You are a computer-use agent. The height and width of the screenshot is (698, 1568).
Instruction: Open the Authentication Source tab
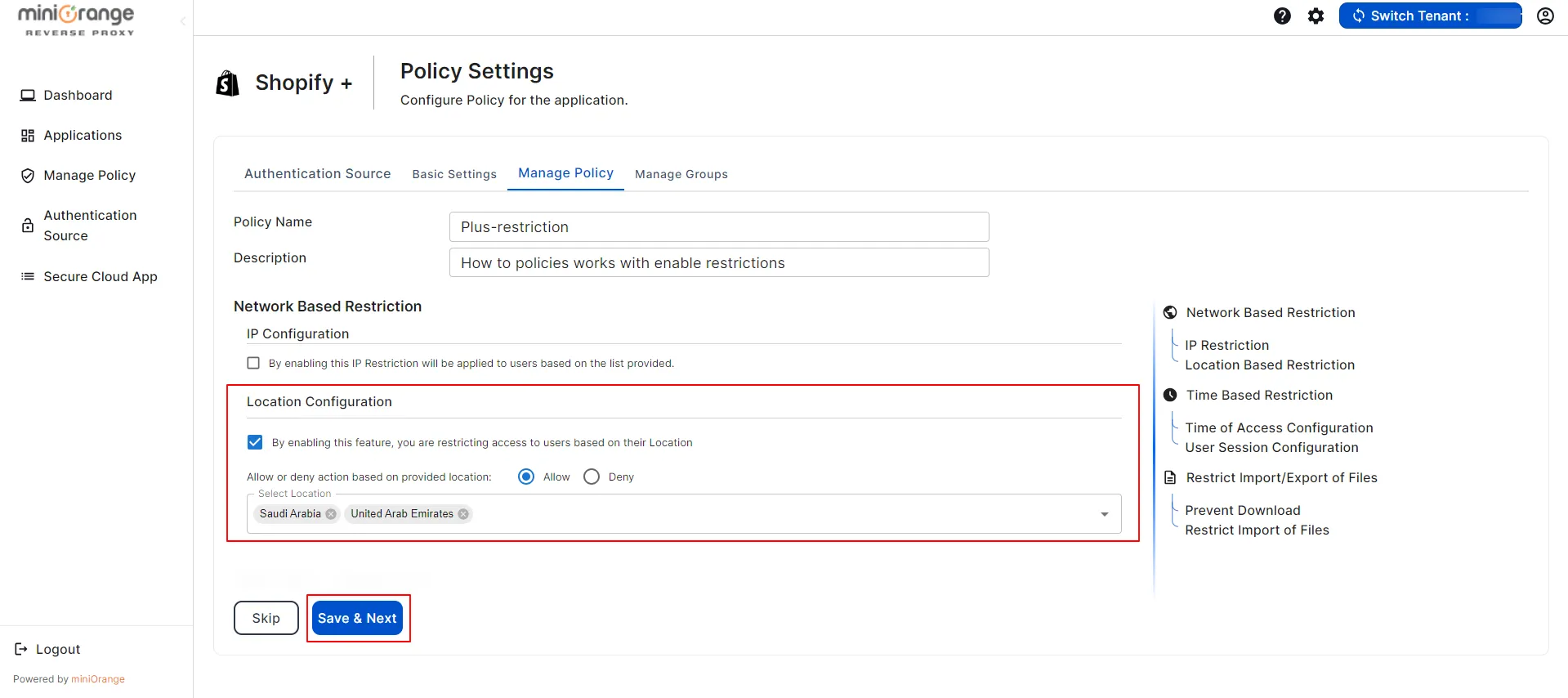pos(317,173)
